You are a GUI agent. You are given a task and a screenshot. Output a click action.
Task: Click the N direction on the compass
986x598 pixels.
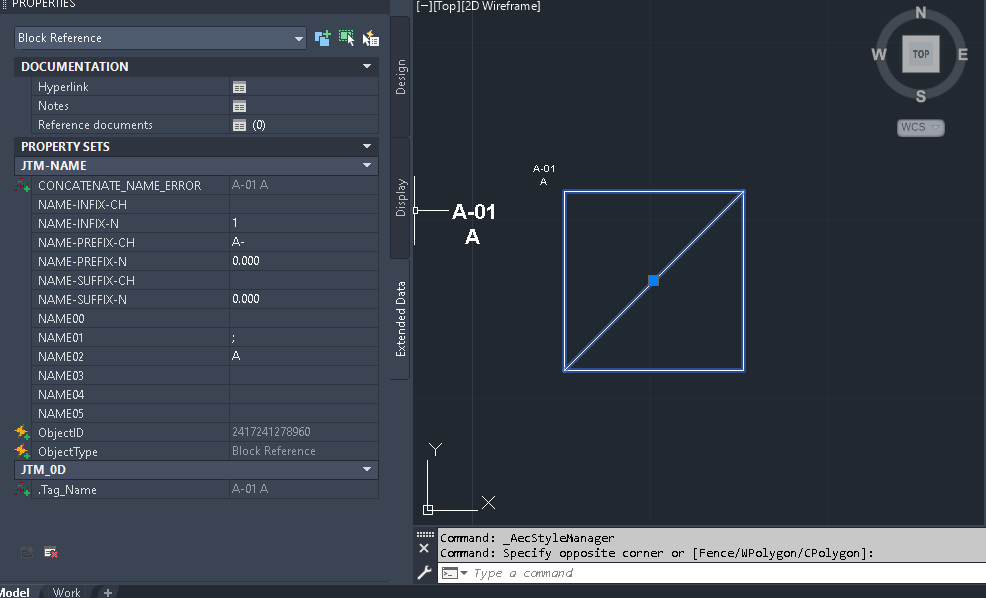click(x=920, y=13)
